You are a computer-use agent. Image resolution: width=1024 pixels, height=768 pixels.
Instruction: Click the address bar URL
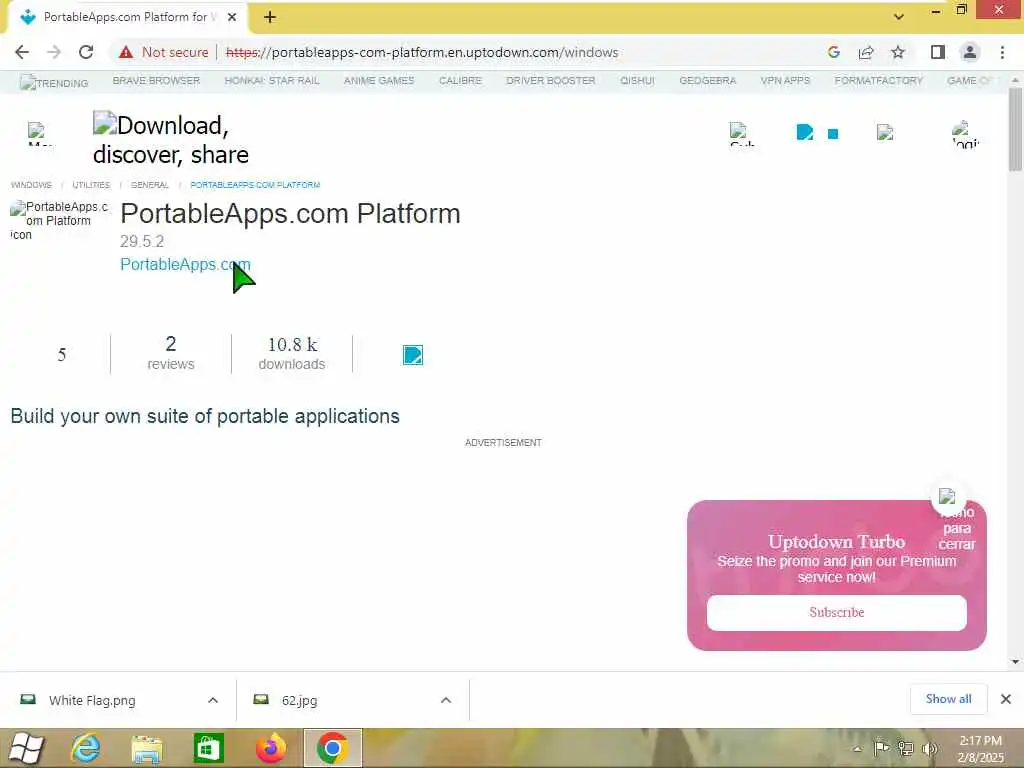pyautogui.click(x=422, y=52)
